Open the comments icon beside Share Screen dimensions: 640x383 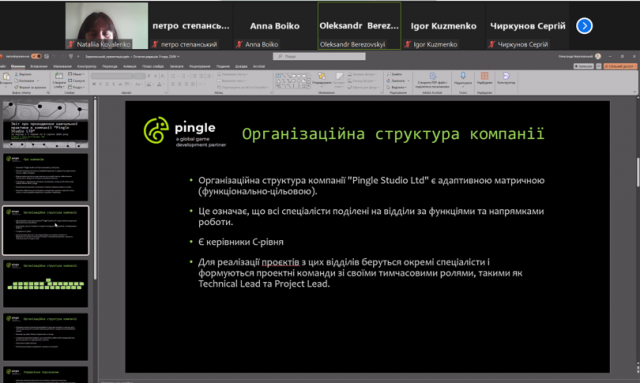pyautogui.click(x=598, y=66)
